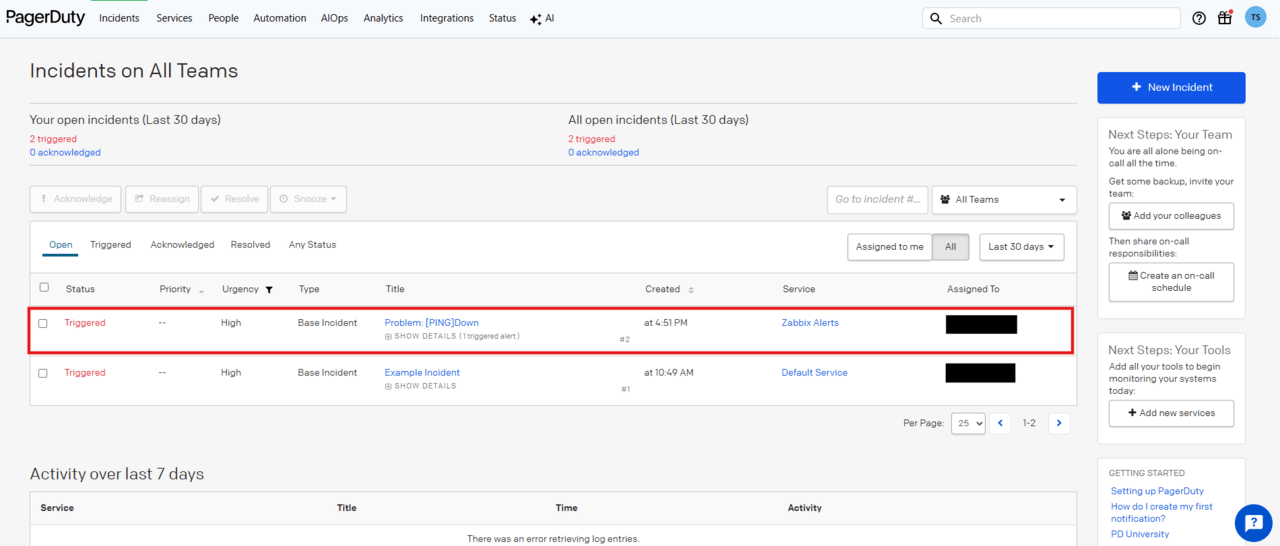Click the Go to incident number field
1280x546 pixels.
877,199
